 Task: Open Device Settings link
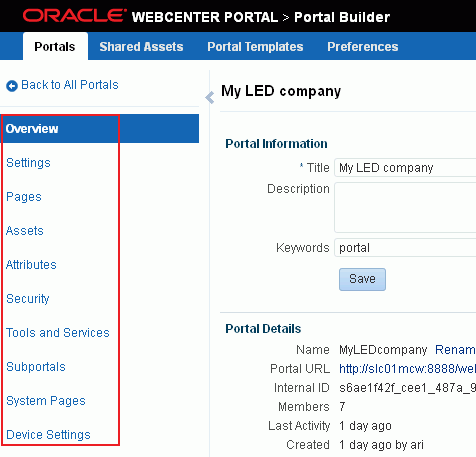(x=48, y=435)
